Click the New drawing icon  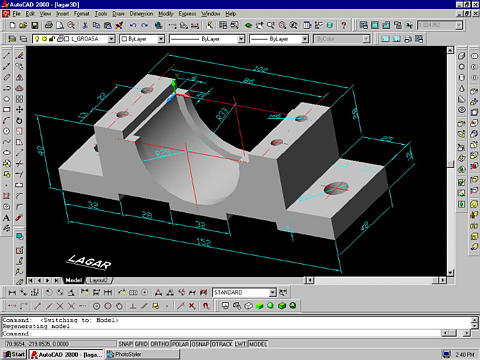click(x=12, y=25)
